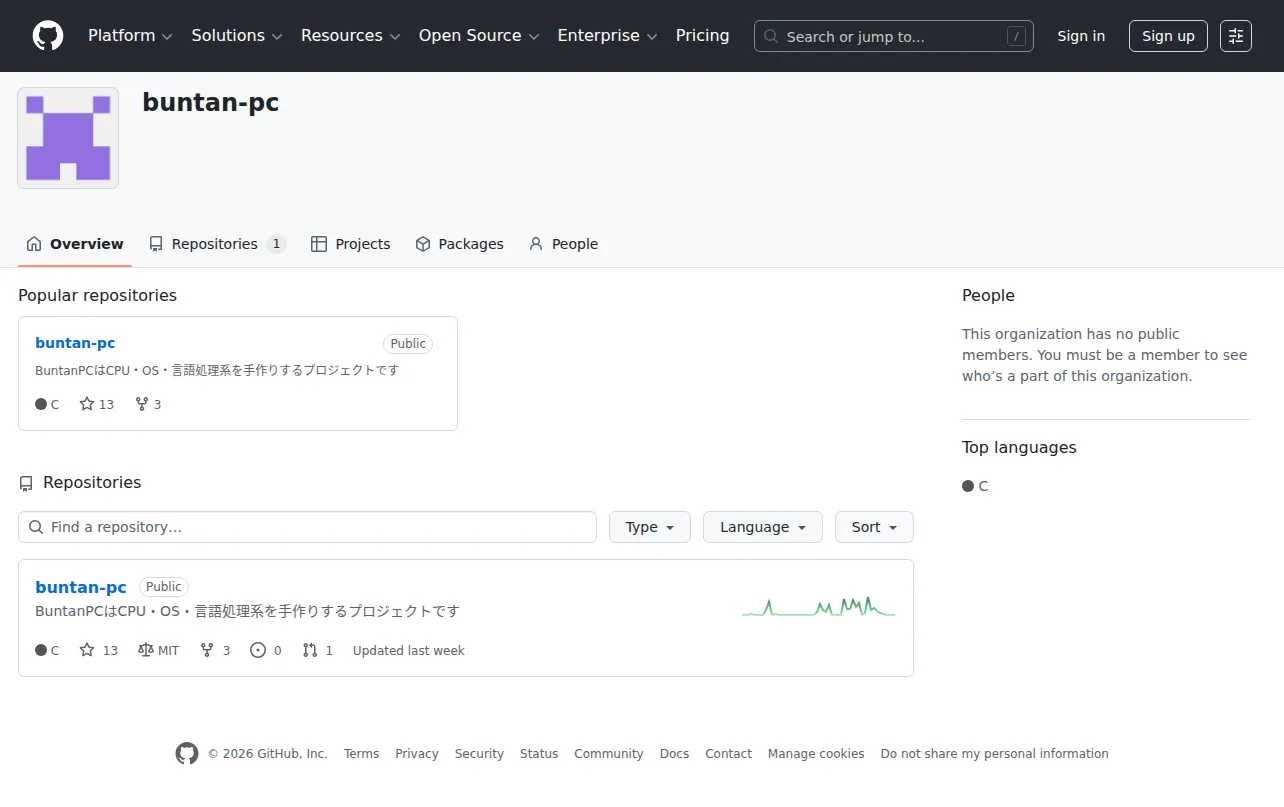Click the Top languages heading
1284x807 pixels.
click(1019, 447)
